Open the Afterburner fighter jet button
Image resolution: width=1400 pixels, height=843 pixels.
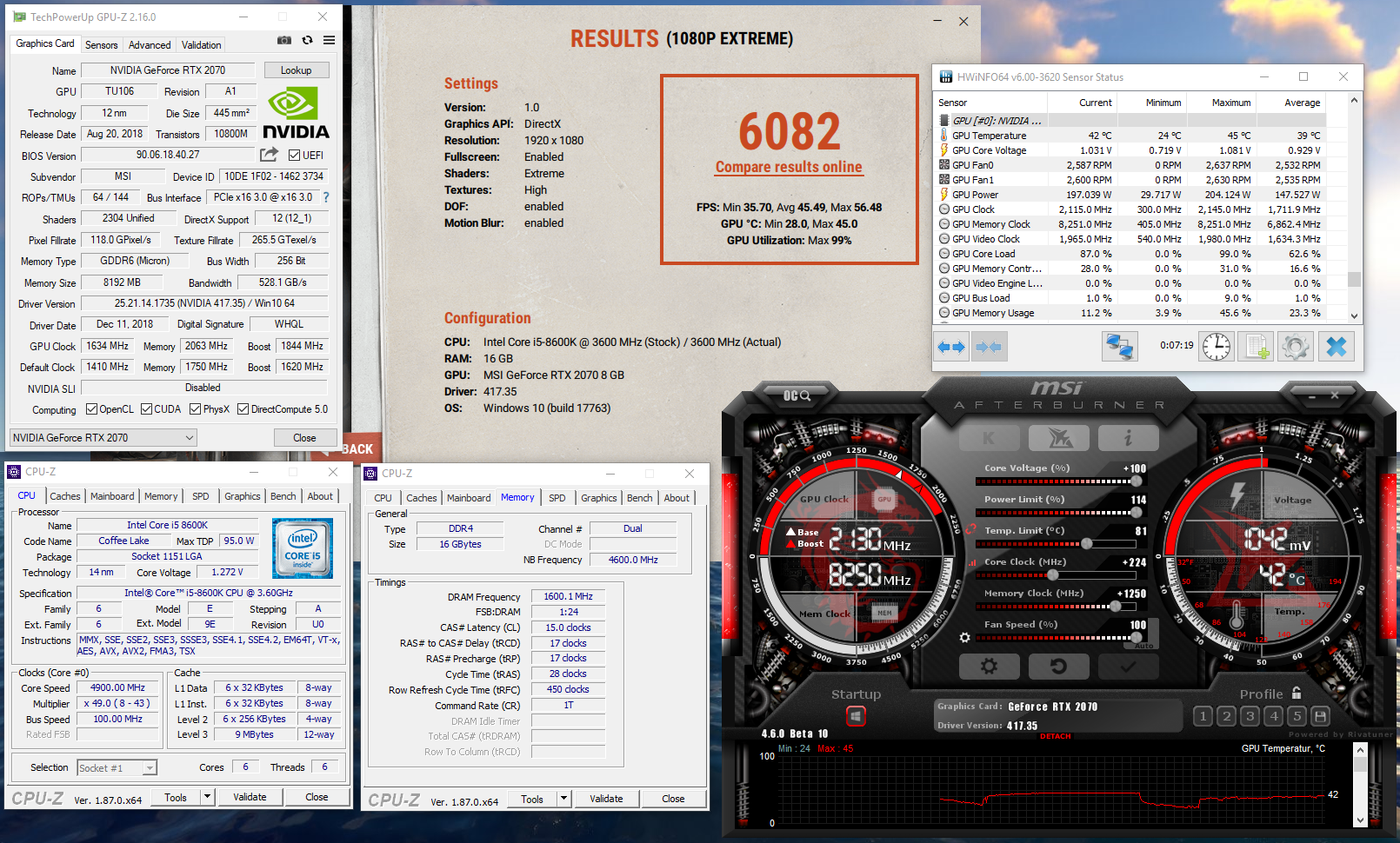click(x=1059, y=438)
